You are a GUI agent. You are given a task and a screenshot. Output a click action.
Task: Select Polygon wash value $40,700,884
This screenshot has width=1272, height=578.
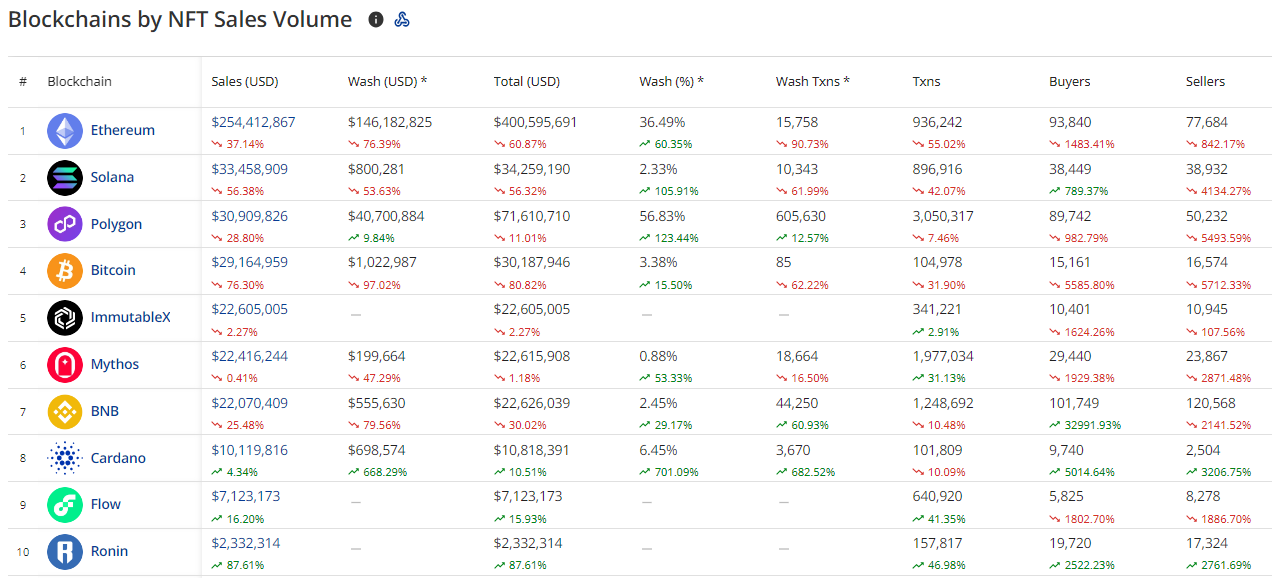click(x=386, y=216)
